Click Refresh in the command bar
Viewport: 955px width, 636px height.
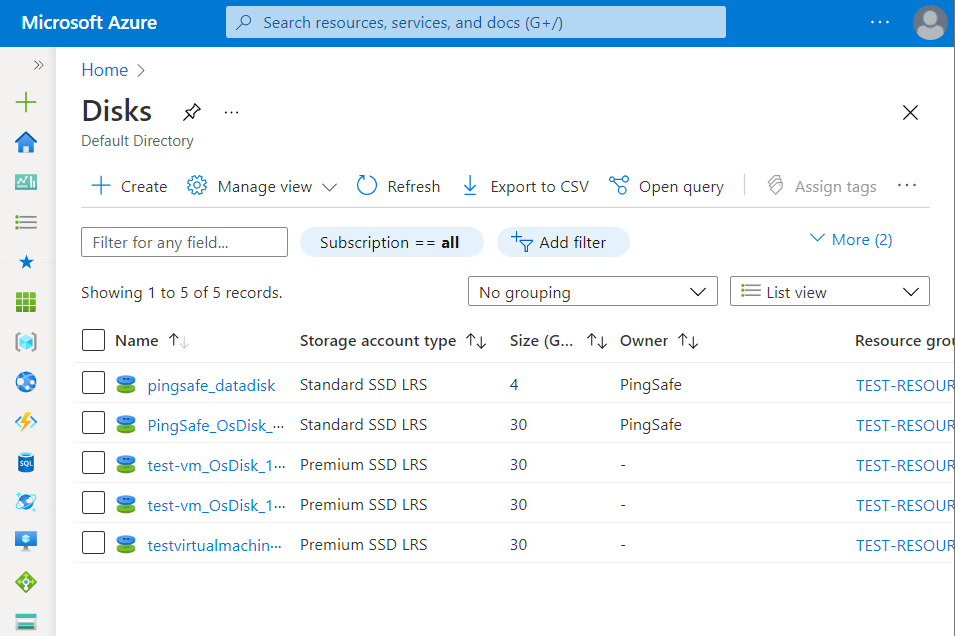coord(398,186)
